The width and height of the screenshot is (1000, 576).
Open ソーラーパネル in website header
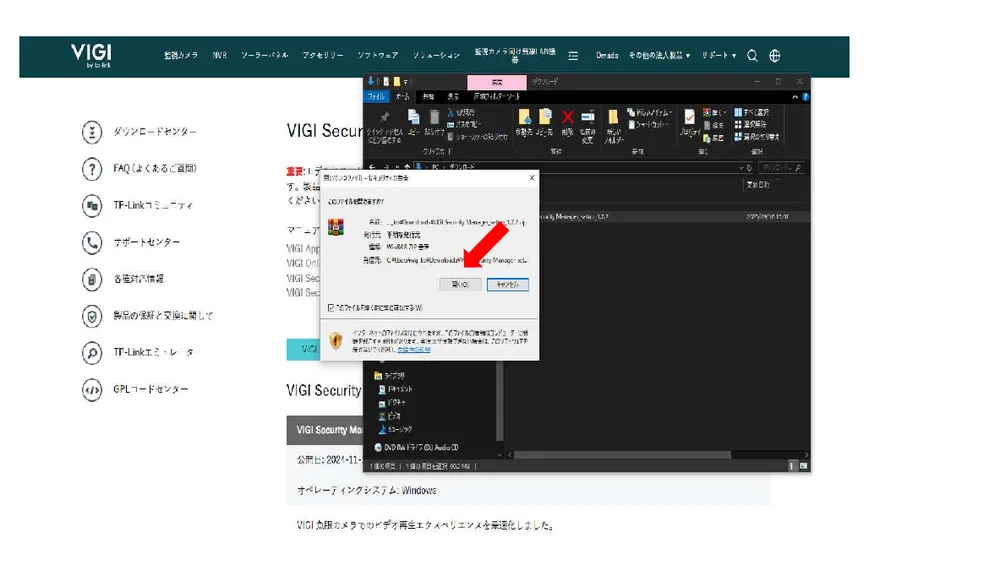tap(265, 55)
